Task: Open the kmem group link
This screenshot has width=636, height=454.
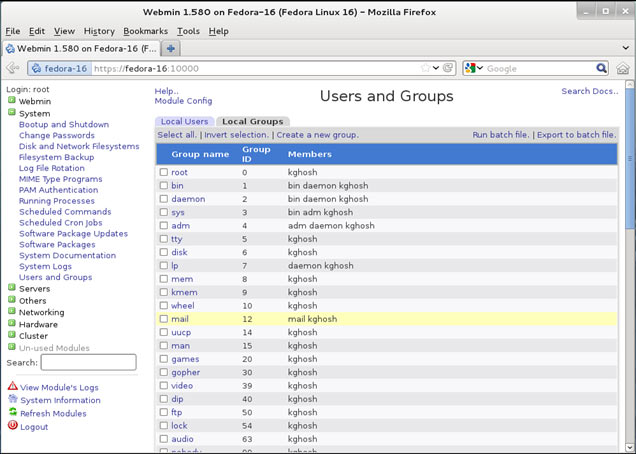Action: 184,292
